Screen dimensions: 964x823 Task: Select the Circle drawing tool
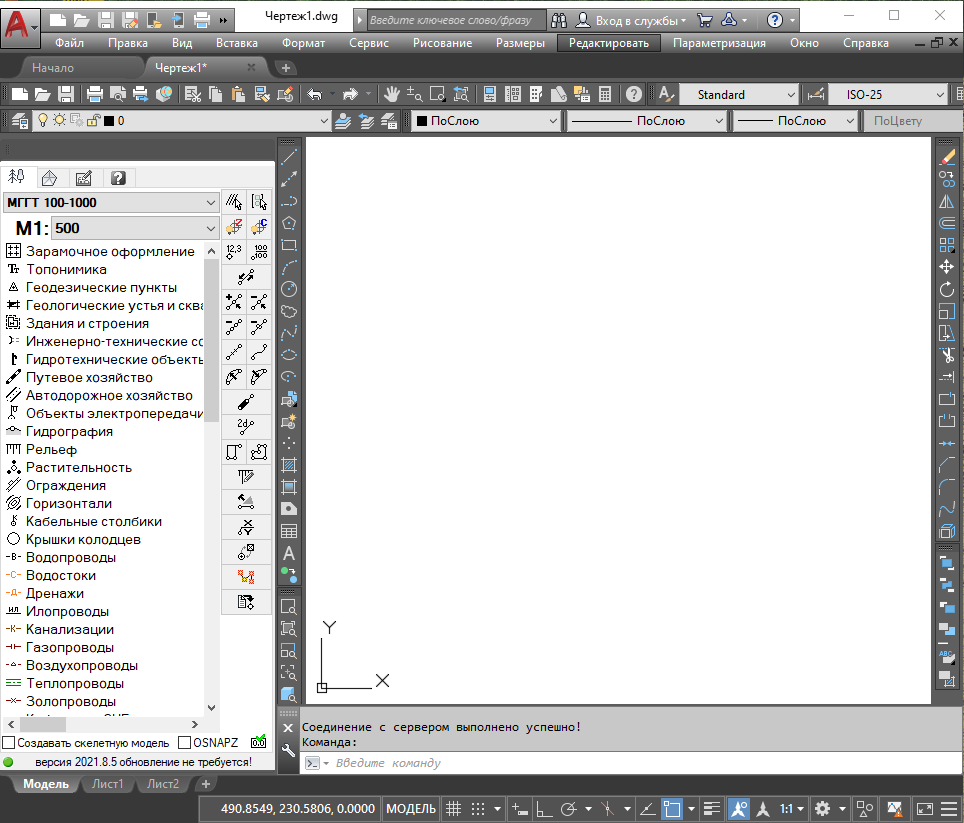pyautogui.click(x=289, y=289)
